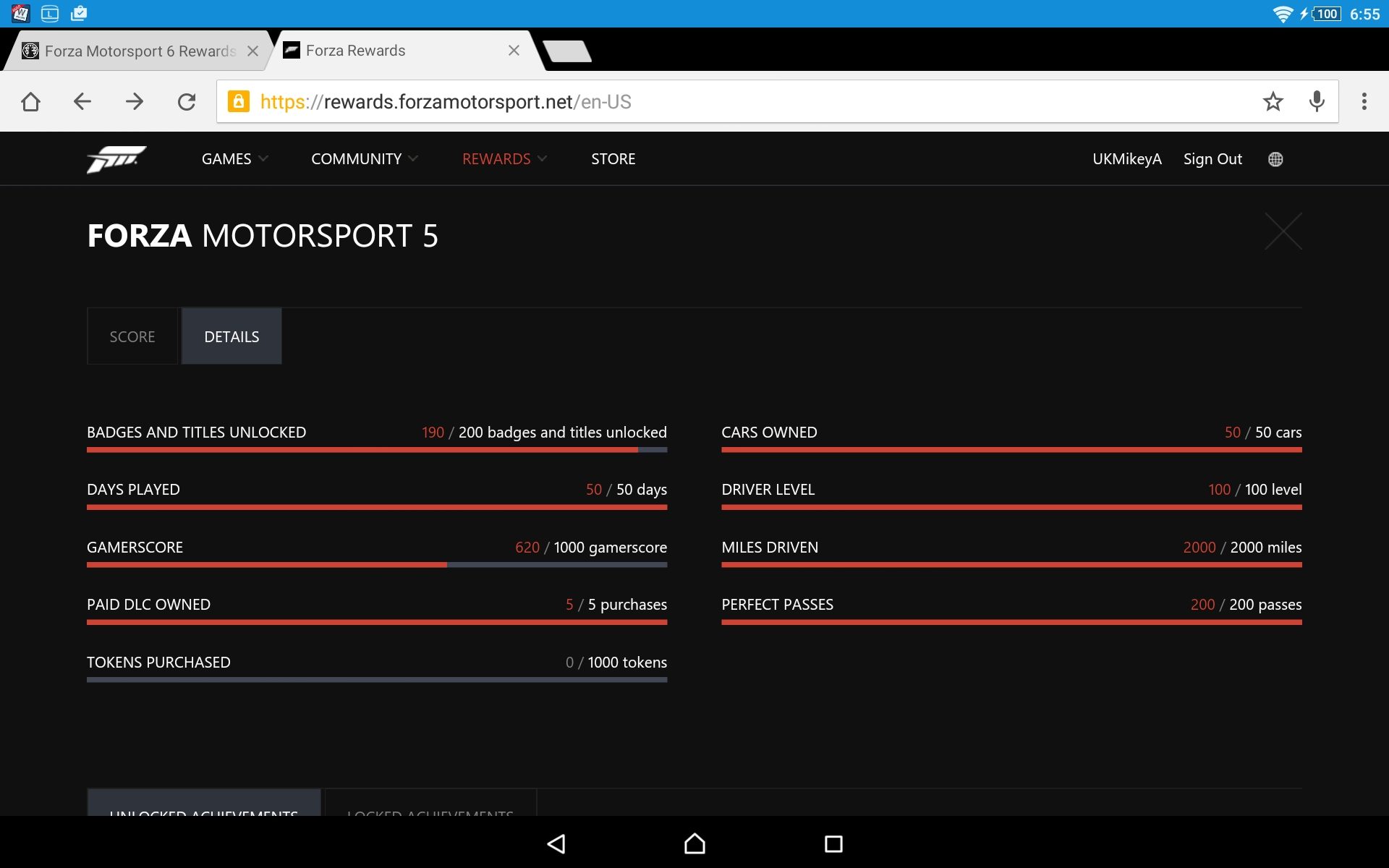Screen dimensions: 1389x868
Task: Click the Forza logo in the site header
Action: (x=116, y=159)
